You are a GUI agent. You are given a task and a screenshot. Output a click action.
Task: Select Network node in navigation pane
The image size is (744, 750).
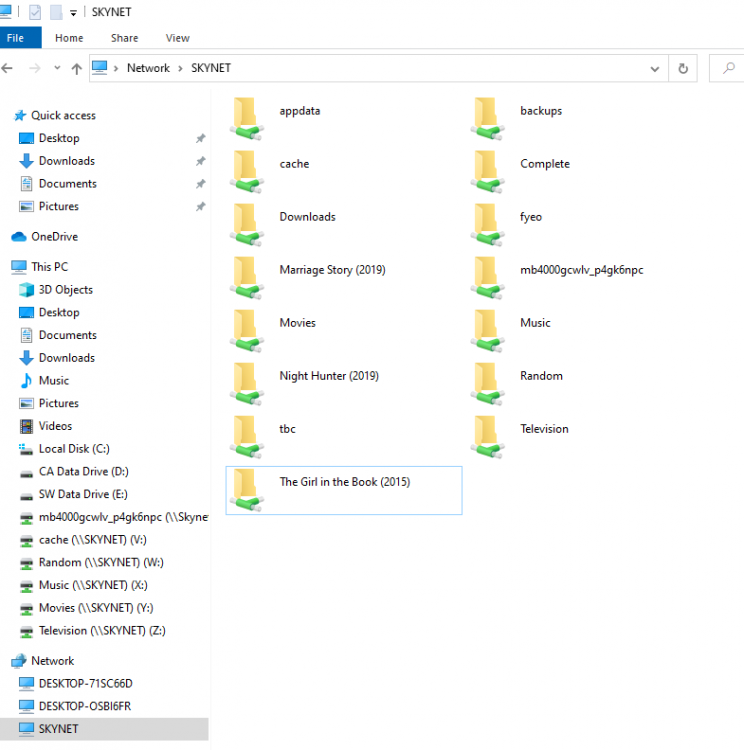click(53, 661)
